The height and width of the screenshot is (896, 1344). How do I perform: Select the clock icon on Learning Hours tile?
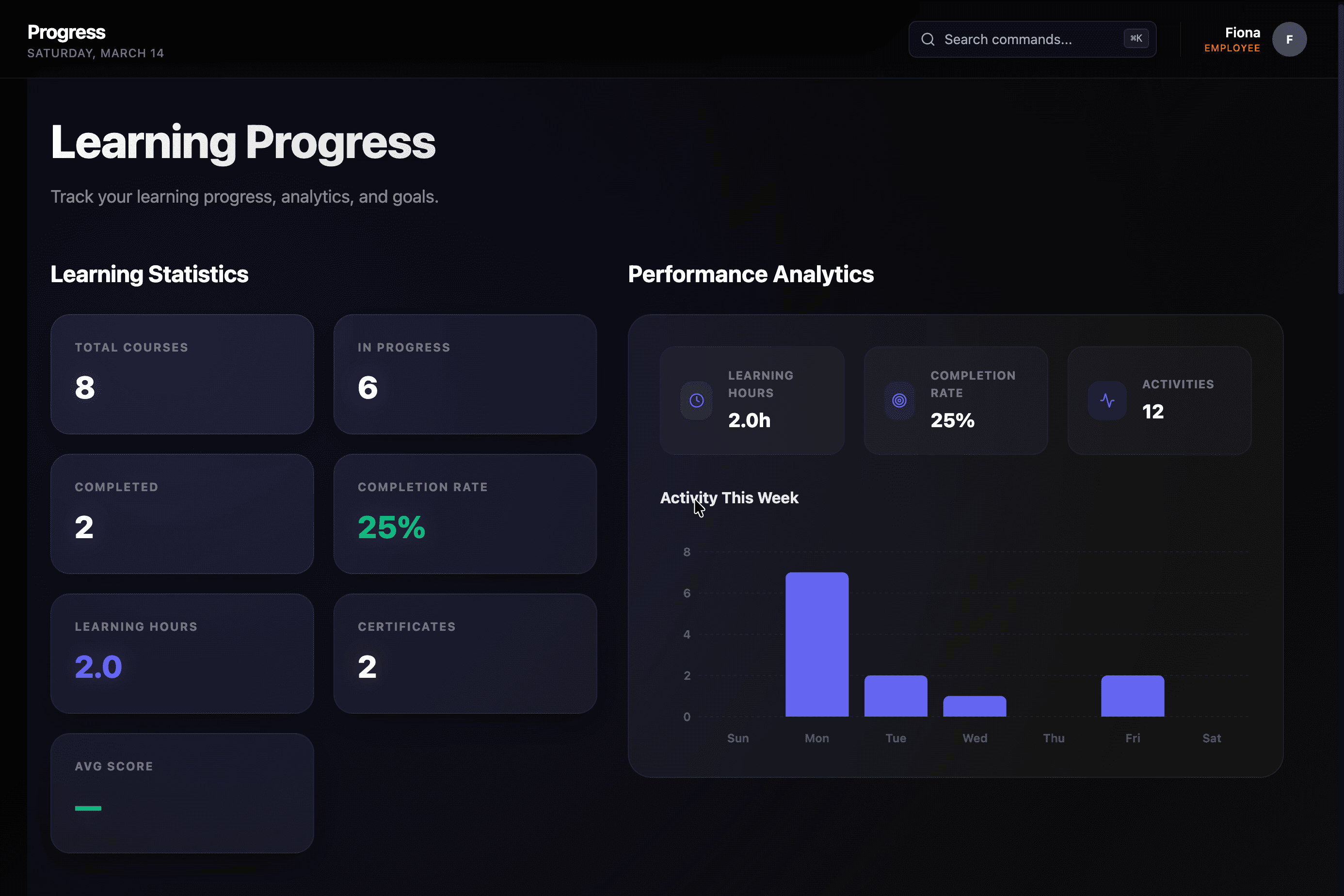(x=696, y=400)
